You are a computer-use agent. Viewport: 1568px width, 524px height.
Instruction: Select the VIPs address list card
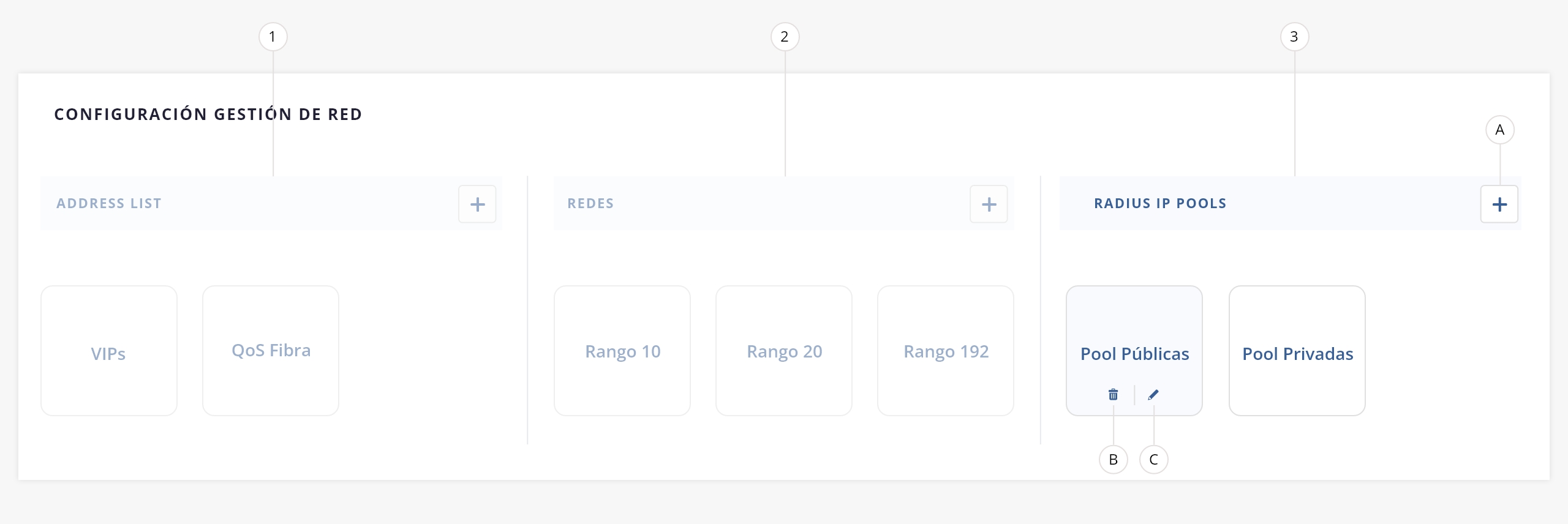(108, 351)
